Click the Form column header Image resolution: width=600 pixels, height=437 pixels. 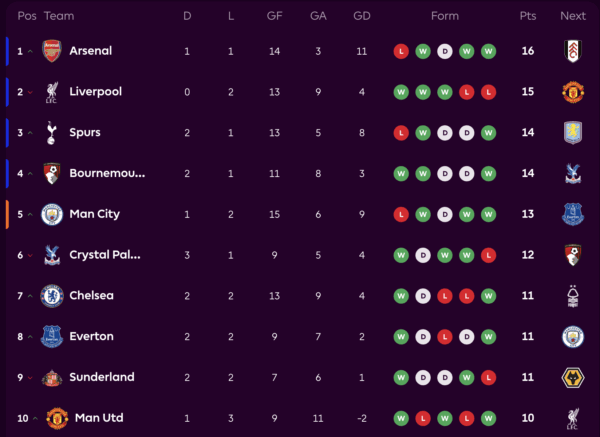click(x=444, y=16)
